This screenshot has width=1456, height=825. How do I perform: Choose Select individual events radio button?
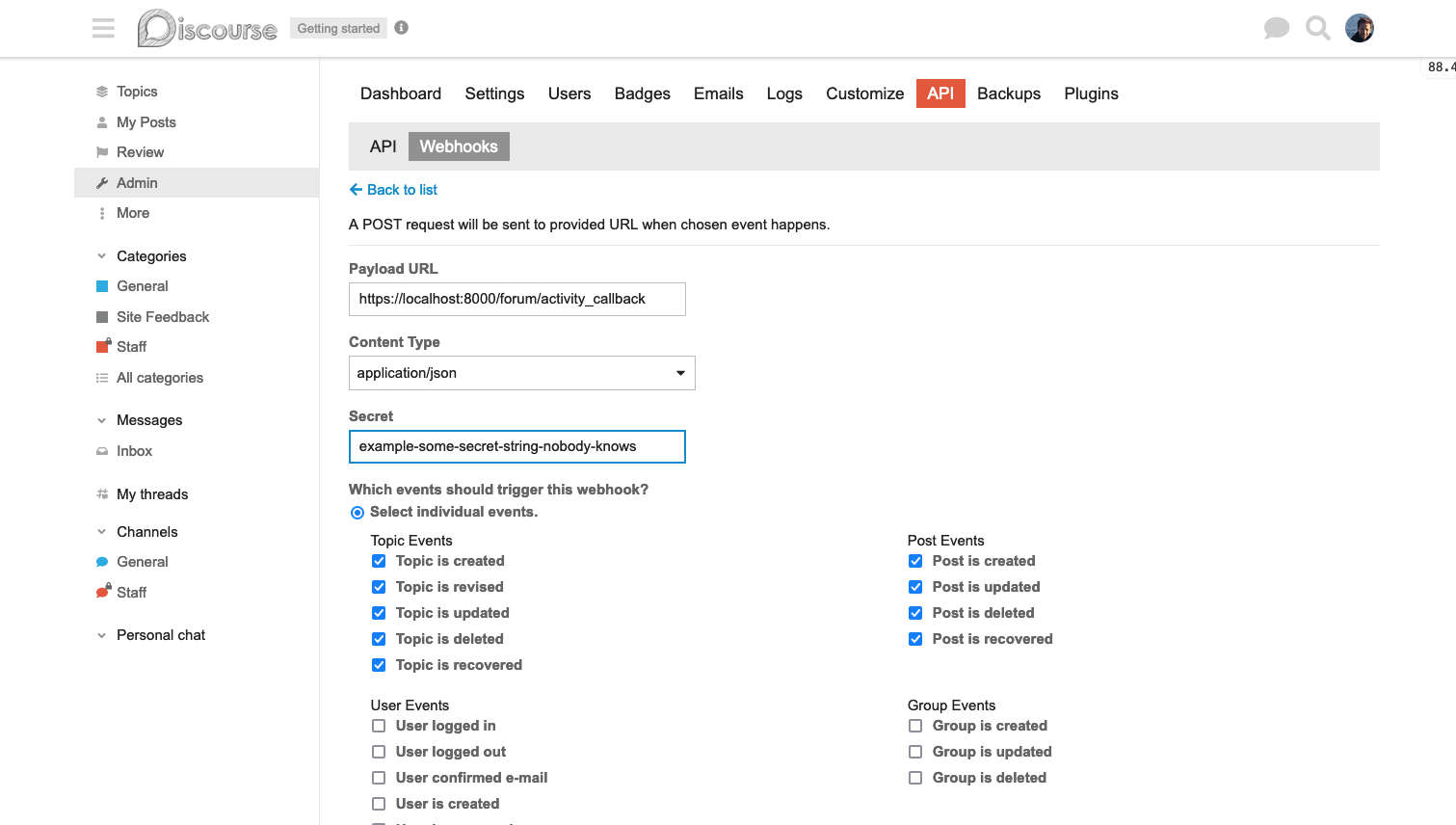pos(357,513)
